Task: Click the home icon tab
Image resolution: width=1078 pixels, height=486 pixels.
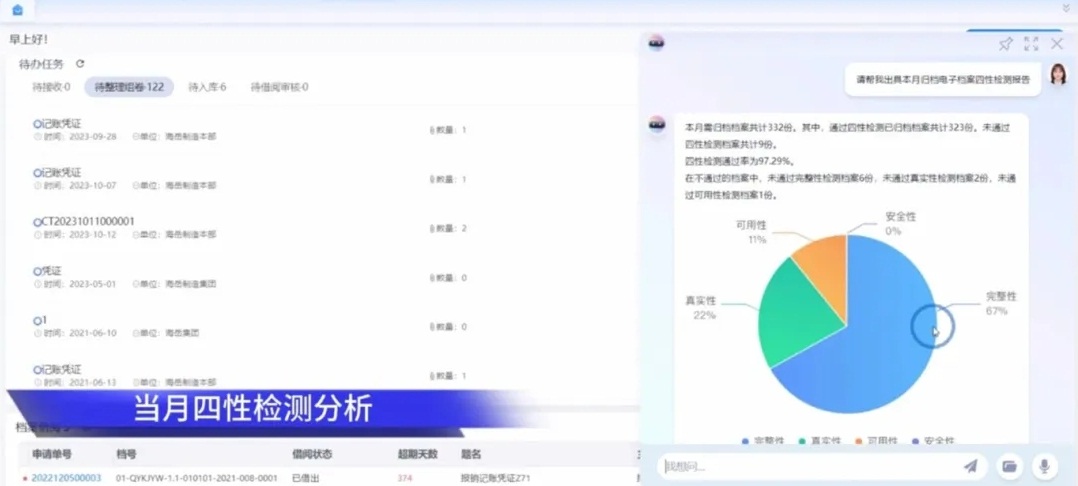Action: (x=17, y=10)
